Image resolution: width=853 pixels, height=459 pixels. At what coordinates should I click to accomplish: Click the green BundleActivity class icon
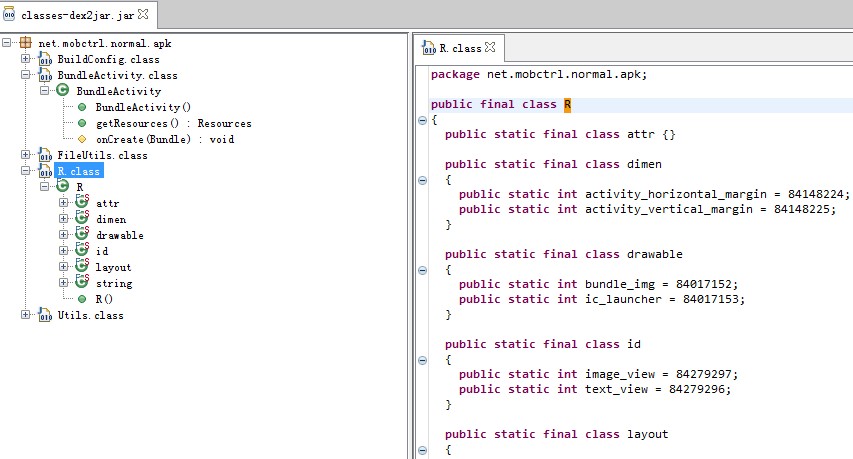pos(63,90)
